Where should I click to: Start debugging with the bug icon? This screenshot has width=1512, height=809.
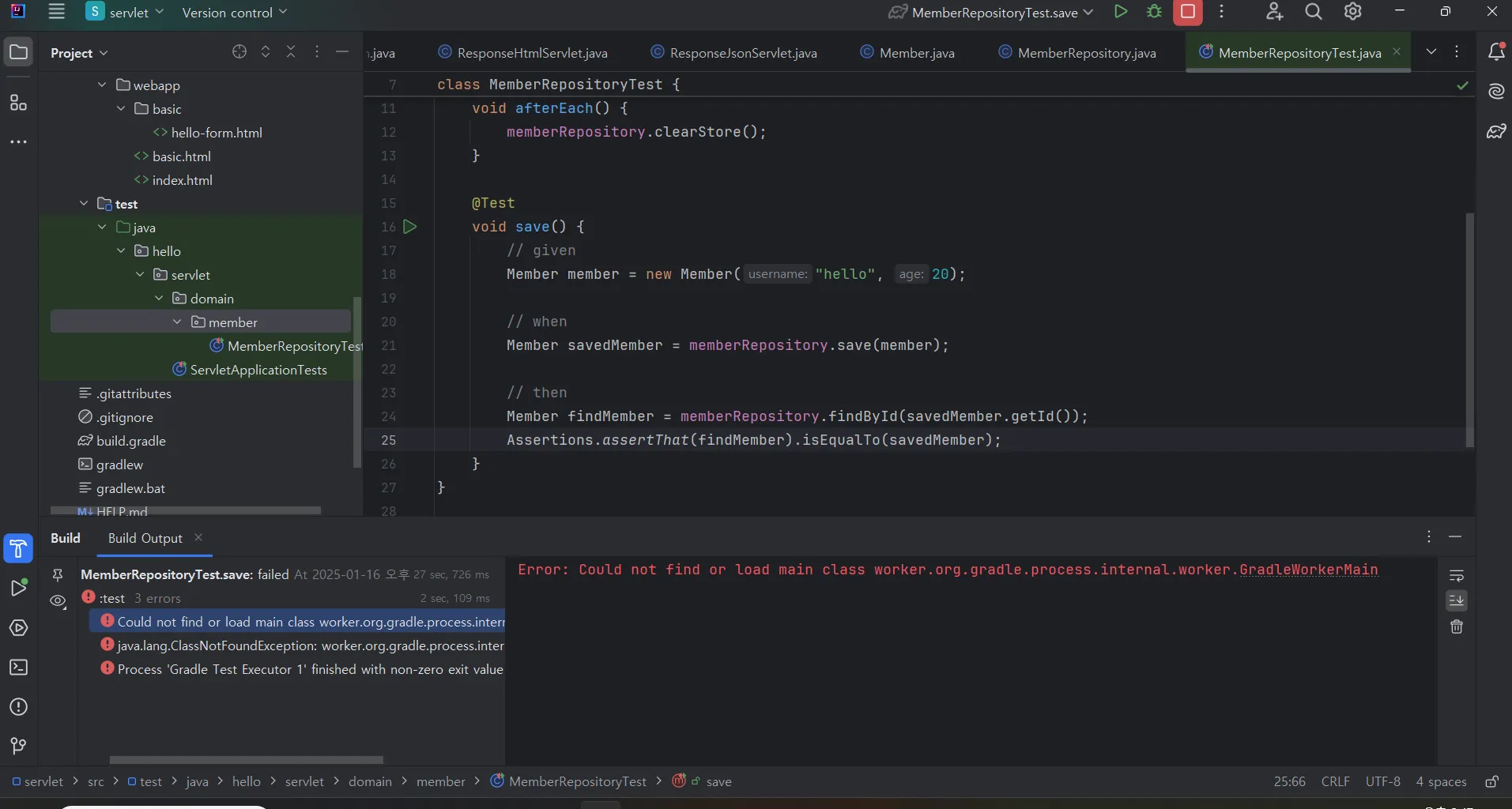click(x=1154, y=12)
